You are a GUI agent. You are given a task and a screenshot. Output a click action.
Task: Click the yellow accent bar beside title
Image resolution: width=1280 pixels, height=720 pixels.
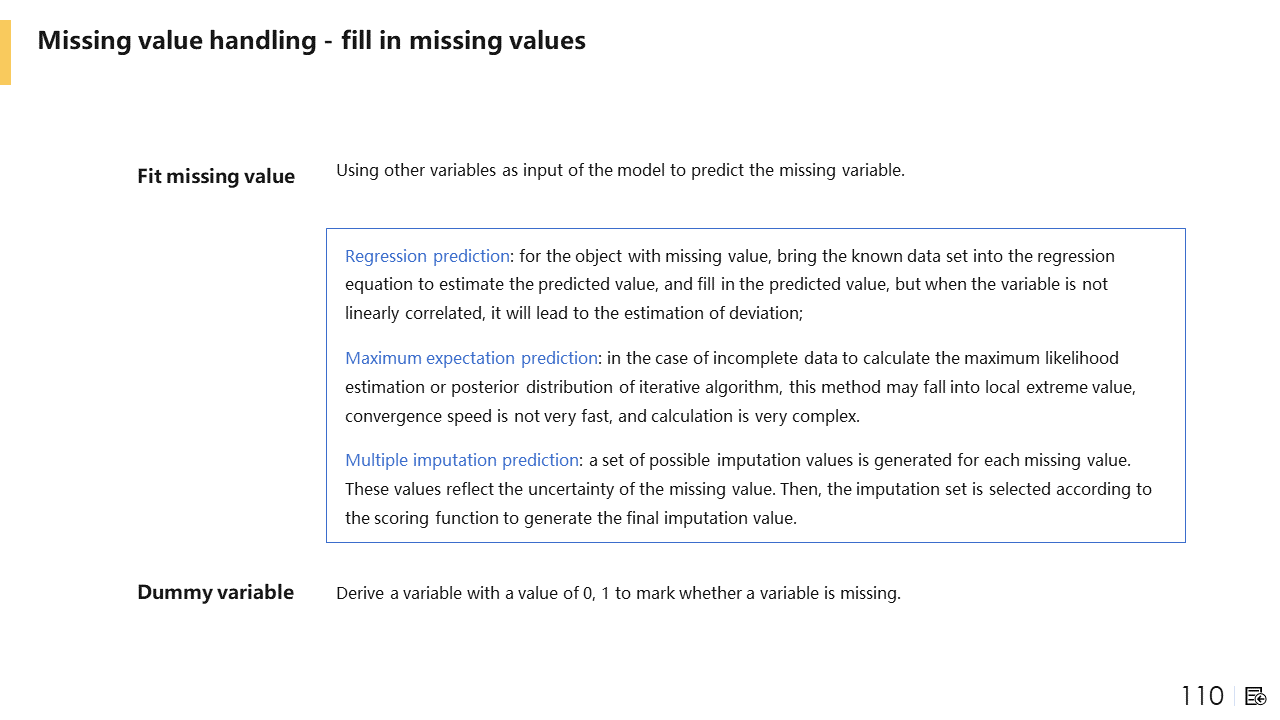(5, 52)
